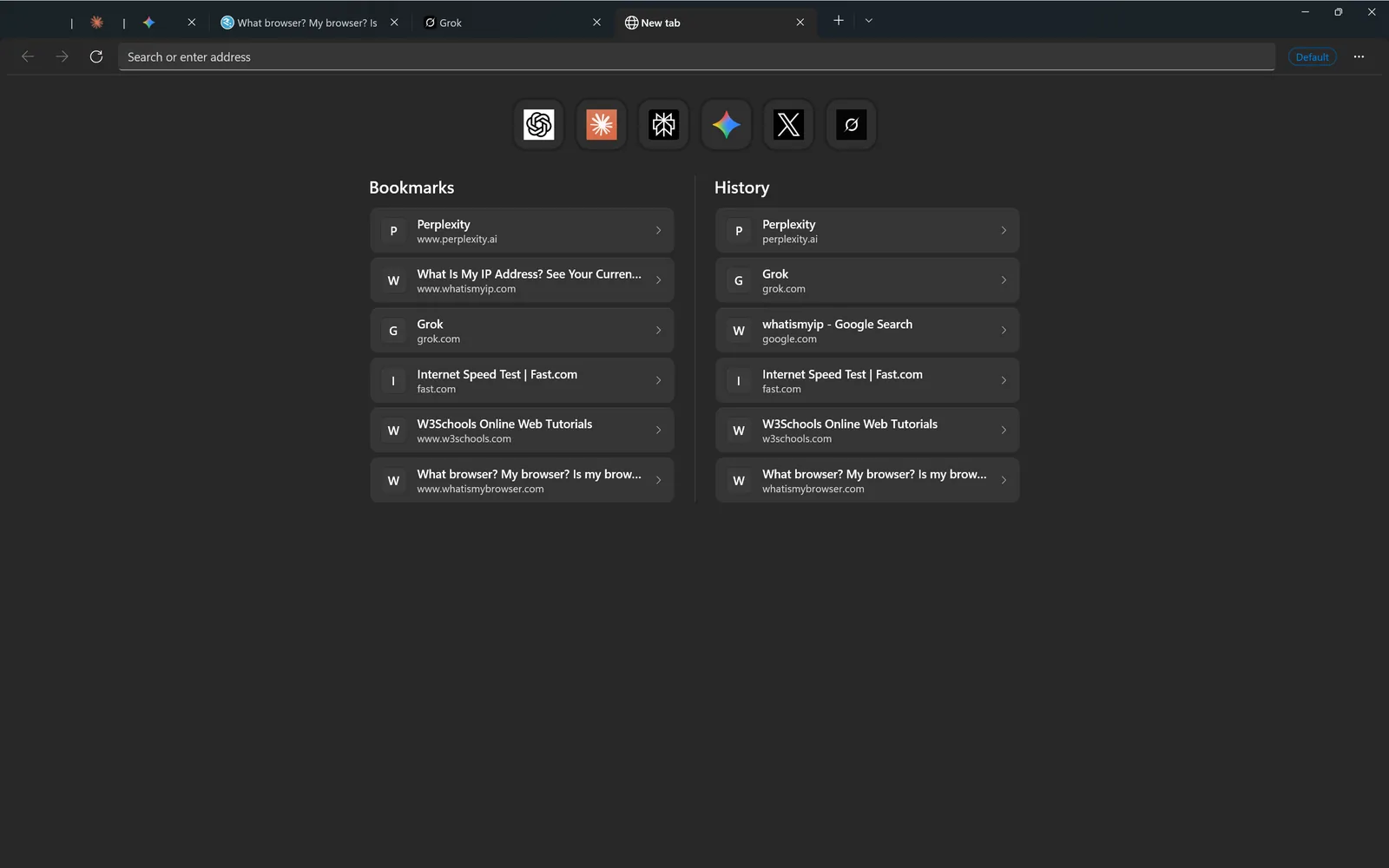Open the Perplexity bookmark
The width and height of the screenshot is (1389, 868).
coord(522,231)
